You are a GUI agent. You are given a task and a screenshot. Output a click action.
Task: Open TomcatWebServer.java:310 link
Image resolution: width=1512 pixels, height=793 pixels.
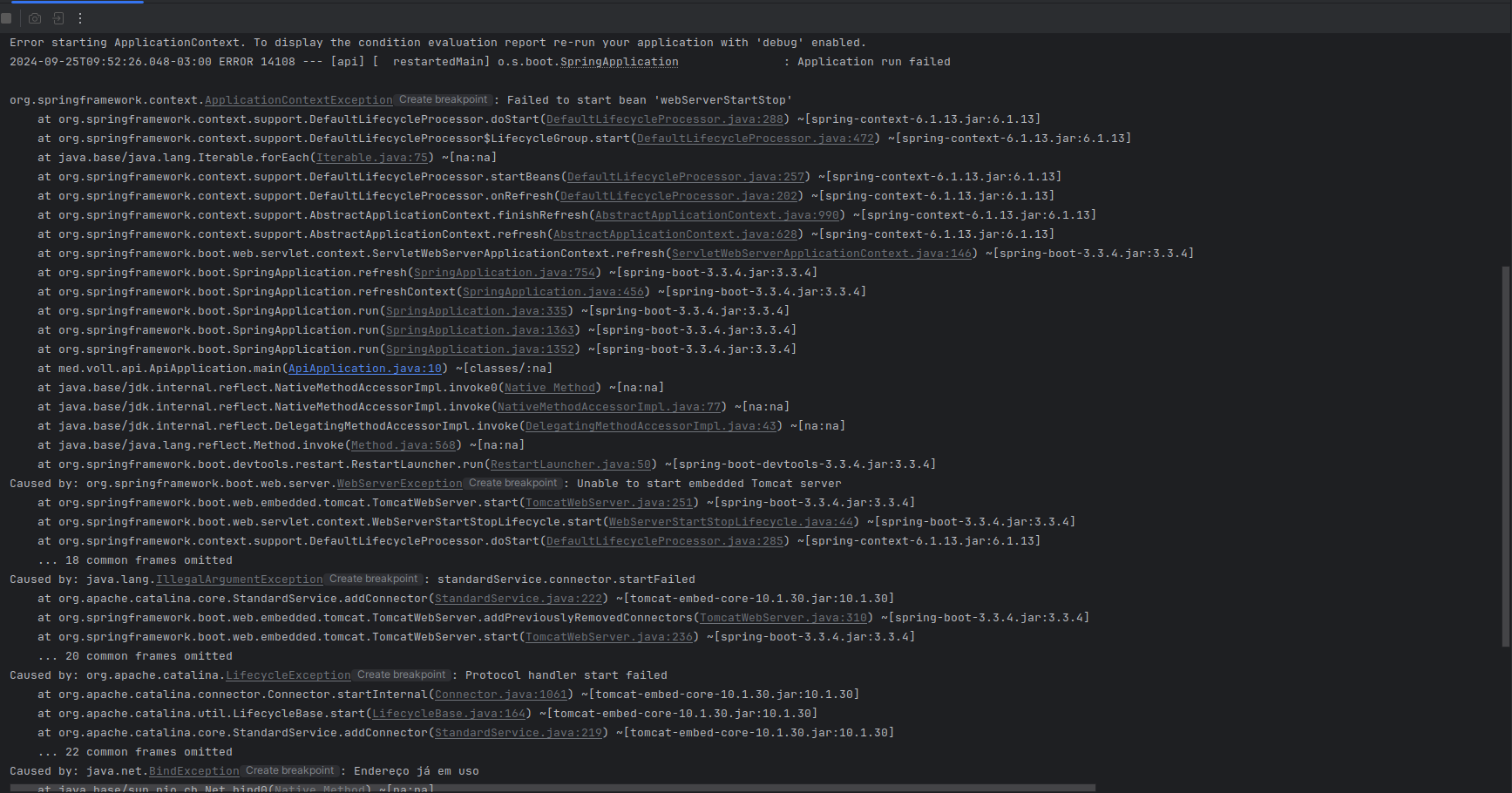tap(783, 618)
